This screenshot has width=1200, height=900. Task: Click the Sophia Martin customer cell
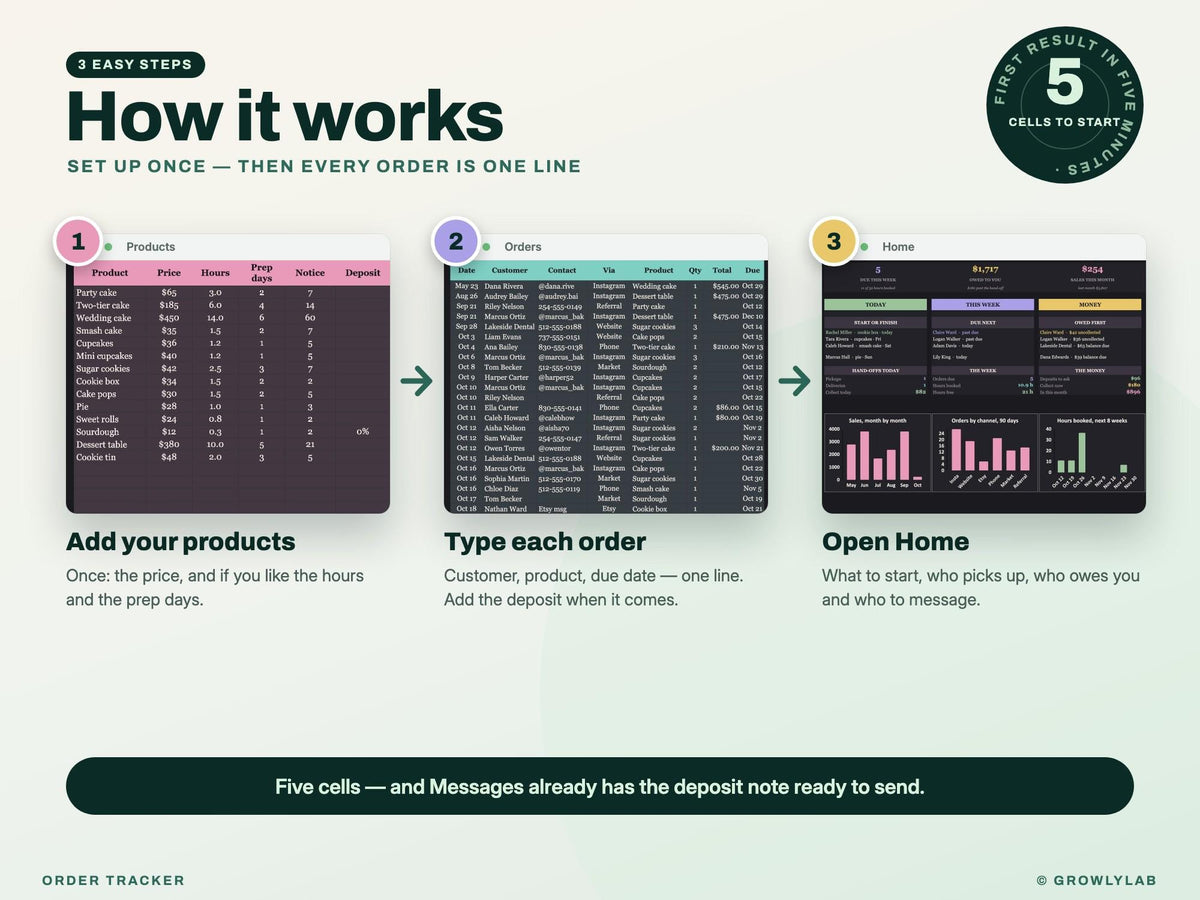[x=506, y=478]
